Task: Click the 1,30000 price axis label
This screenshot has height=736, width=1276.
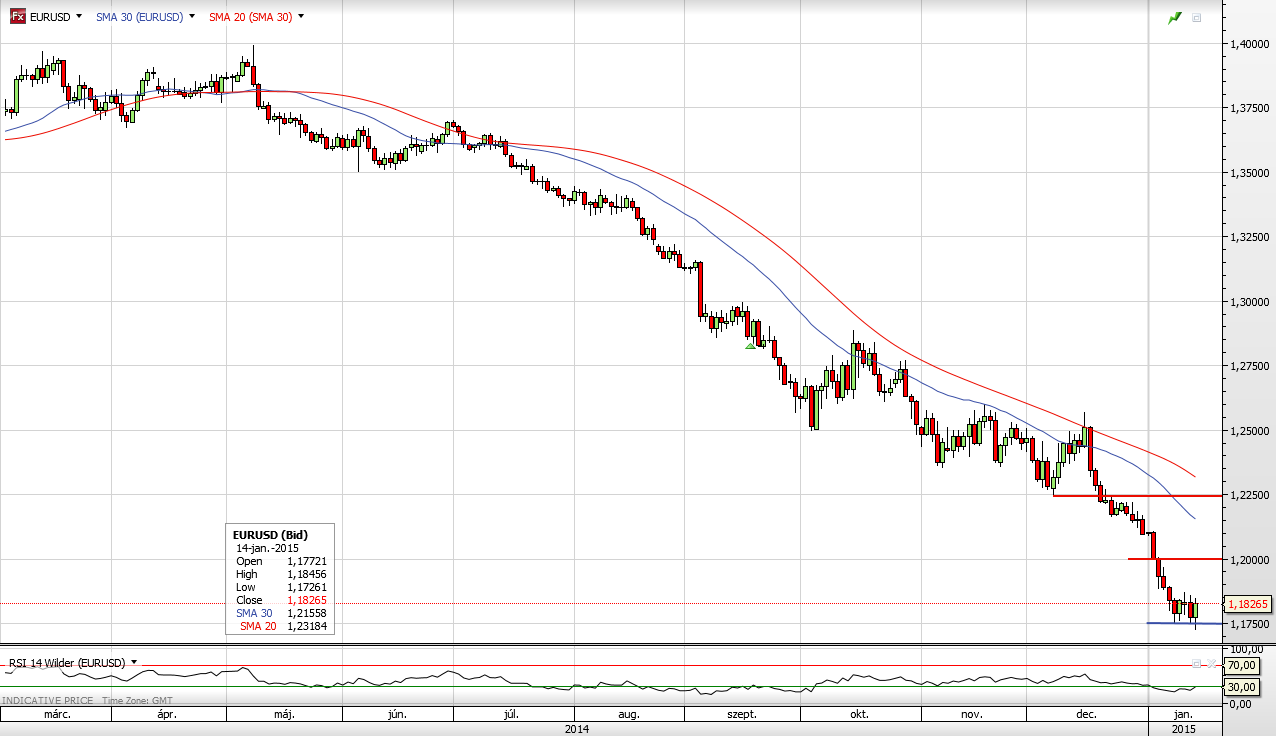Action: click(1248, 302)
